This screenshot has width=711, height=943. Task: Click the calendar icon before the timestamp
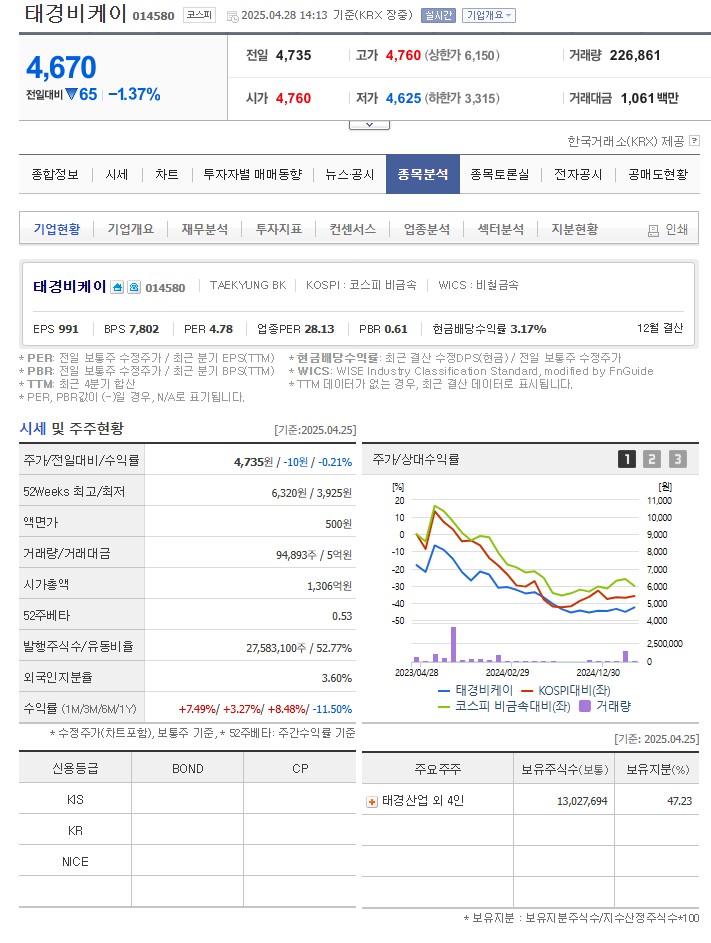(x=232, y=16)
